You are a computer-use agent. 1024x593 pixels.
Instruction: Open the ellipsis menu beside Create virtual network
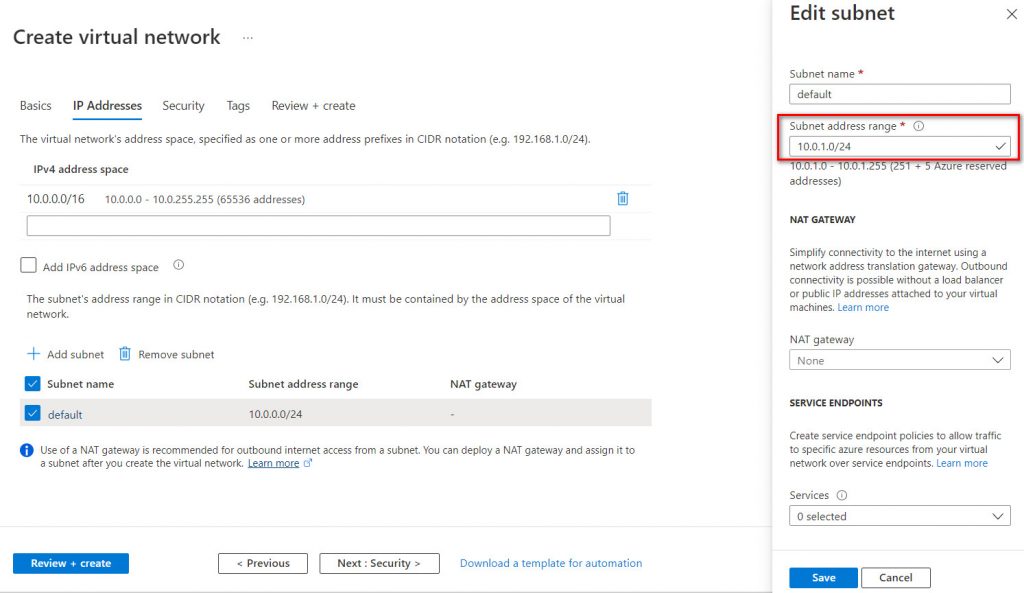pyautogui.click(x=247, y=37)
